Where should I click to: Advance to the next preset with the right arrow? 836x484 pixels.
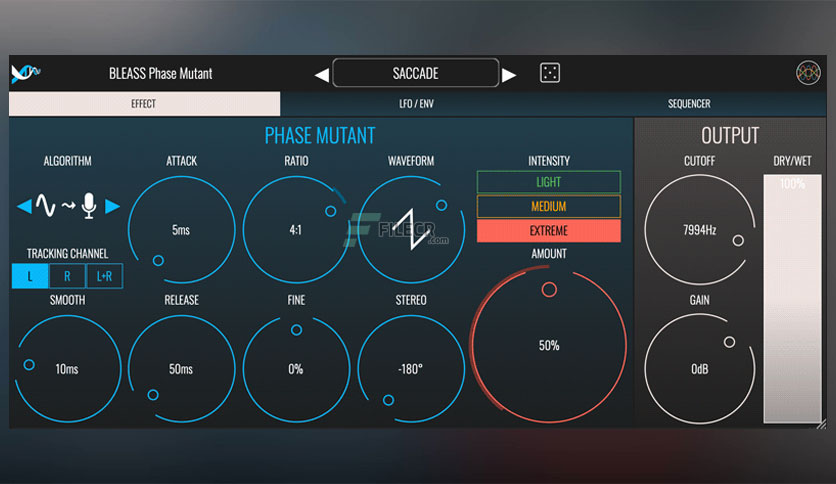pos(509,75)
